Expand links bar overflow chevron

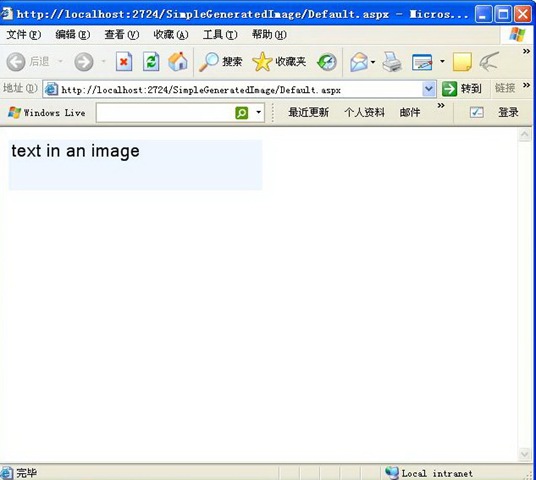coord(526,85)
